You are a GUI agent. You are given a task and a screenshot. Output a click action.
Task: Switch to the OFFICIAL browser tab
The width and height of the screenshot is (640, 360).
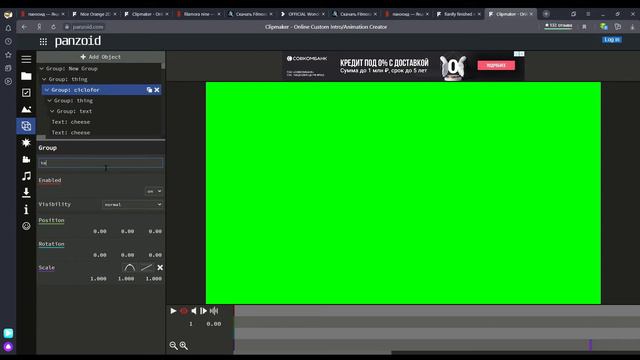point(302,14)
